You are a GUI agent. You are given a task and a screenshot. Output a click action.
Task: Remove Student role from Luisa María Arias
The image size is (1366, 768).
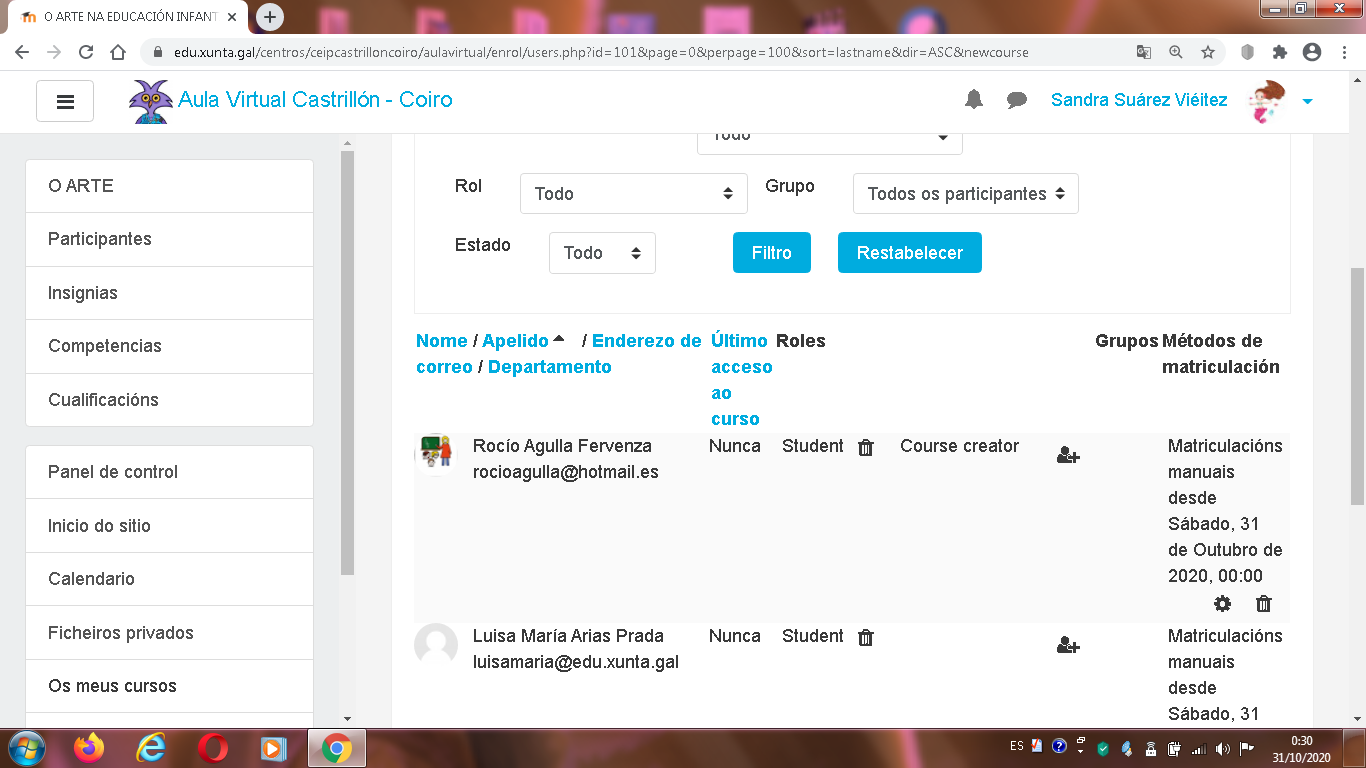coord(866,638)
